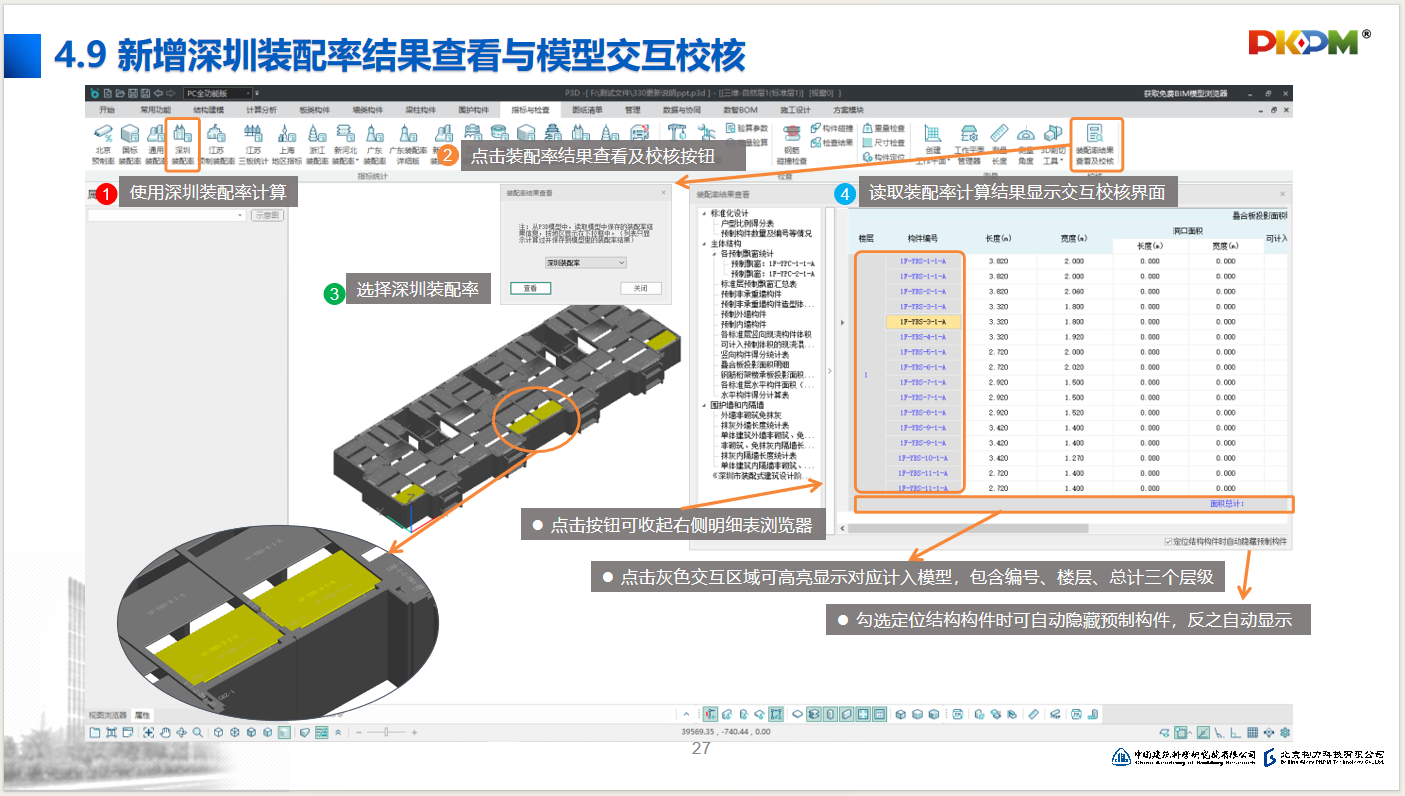Switch to the 视图浏览器 panel tab
This screenshot has width=1405, height=796.
(108, 715)
